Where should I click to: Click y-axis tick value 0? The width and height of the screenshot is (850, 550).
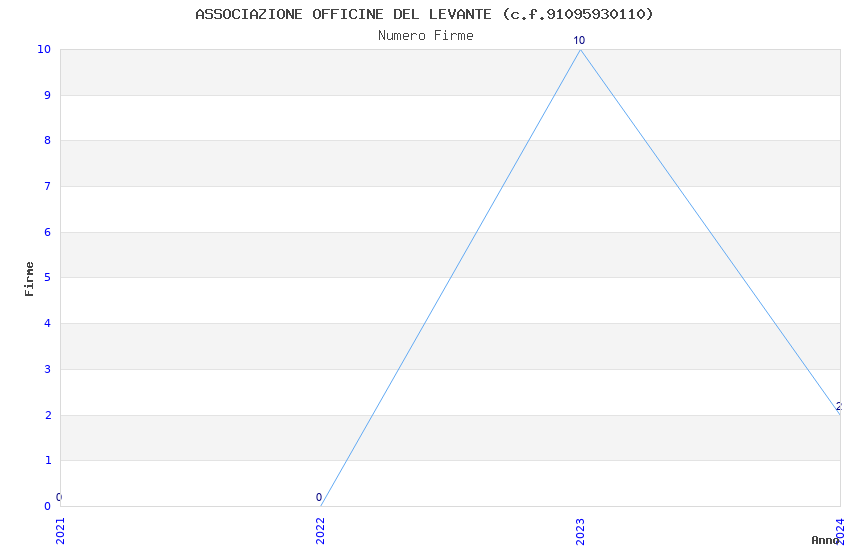(x=48, y=507)
